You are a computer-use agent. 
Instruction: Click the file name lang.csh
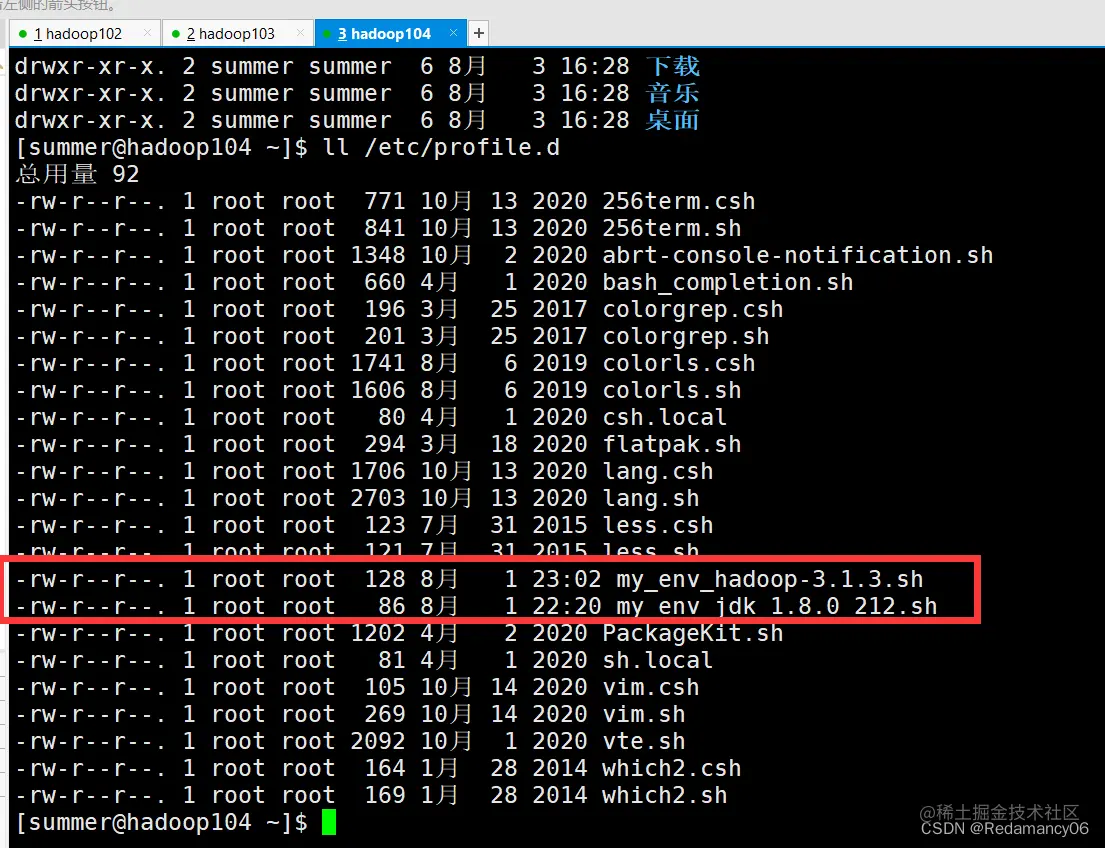click(658, 472)
